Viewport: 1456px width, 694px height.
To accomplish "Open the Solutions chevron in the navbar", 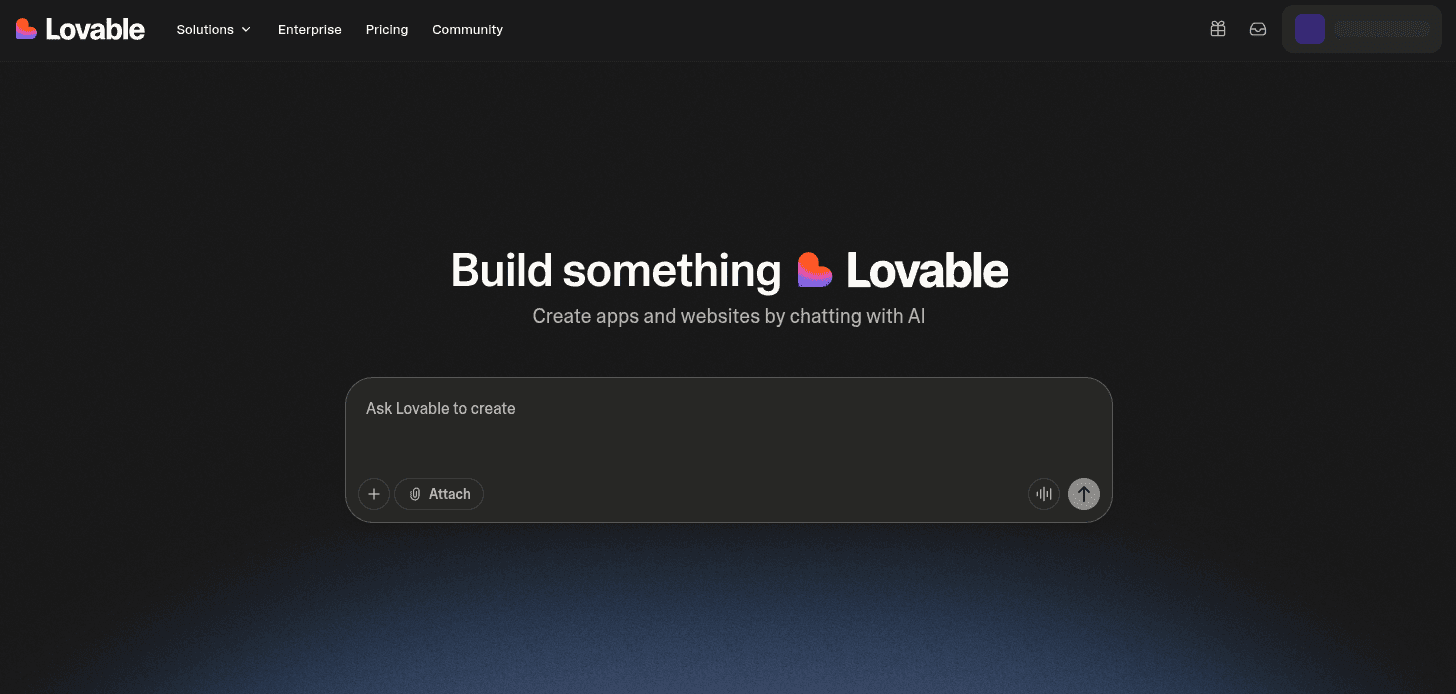I will click(244, 30).
